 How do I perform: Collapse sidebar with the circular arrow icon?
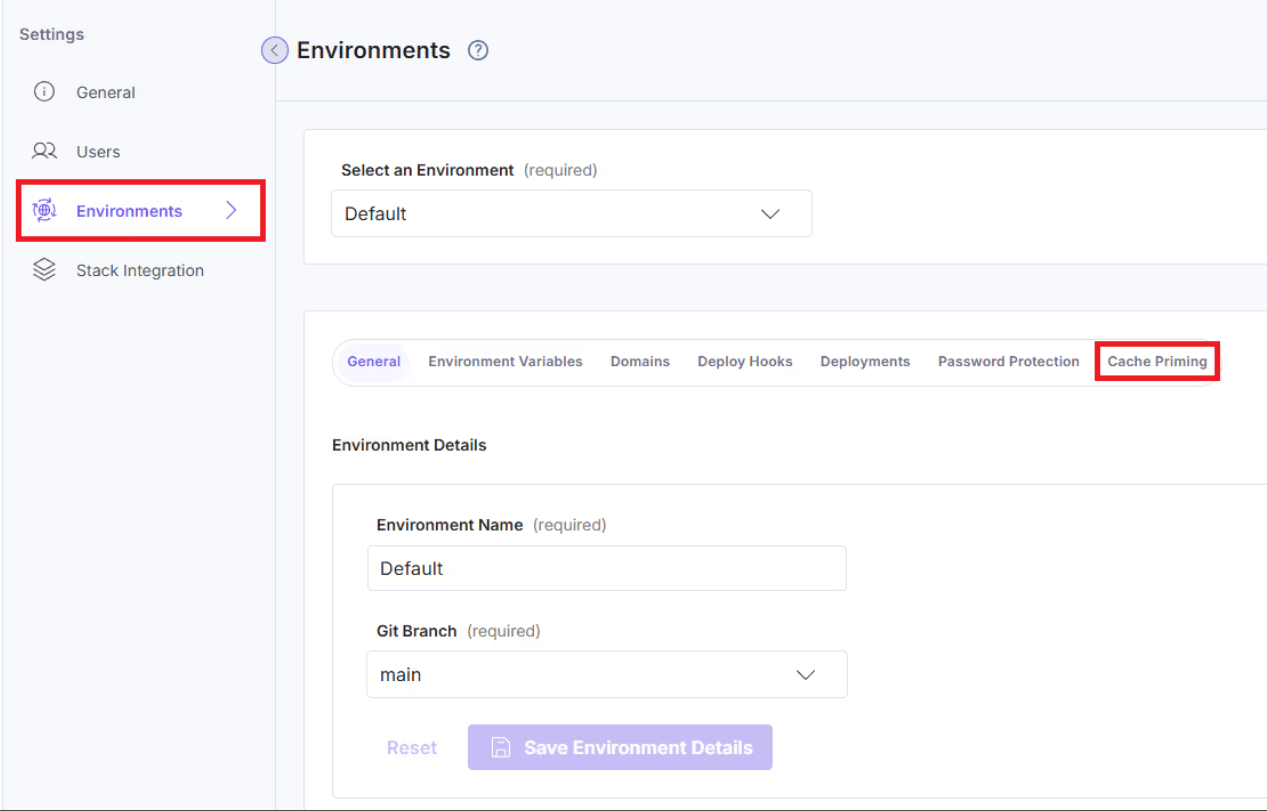point(275,50)
